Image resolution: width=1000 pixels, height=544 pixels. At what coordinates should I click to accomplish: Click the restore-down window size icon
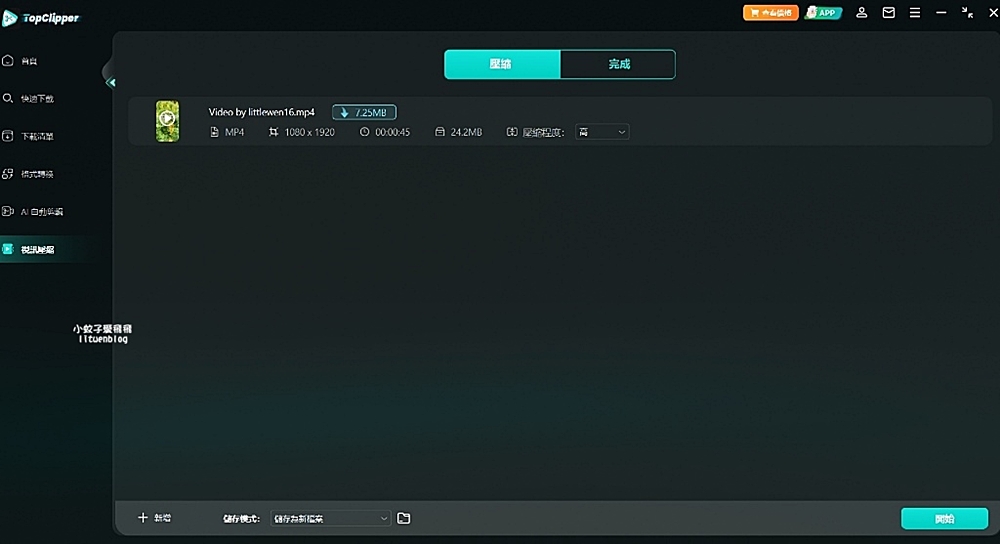[x=967, y=13]
